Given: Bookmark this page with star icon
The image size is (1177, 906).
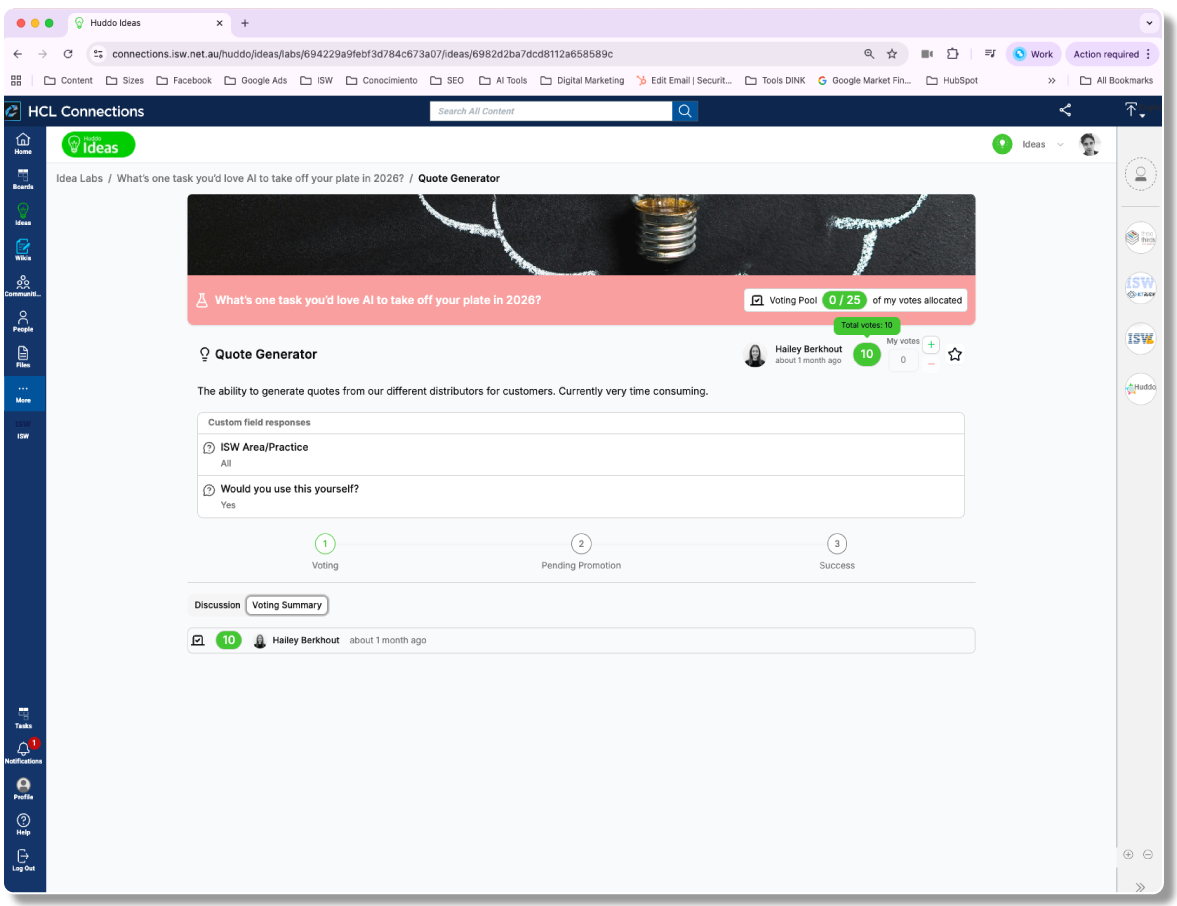Looking at the screenshot, I should coord(892,54).
